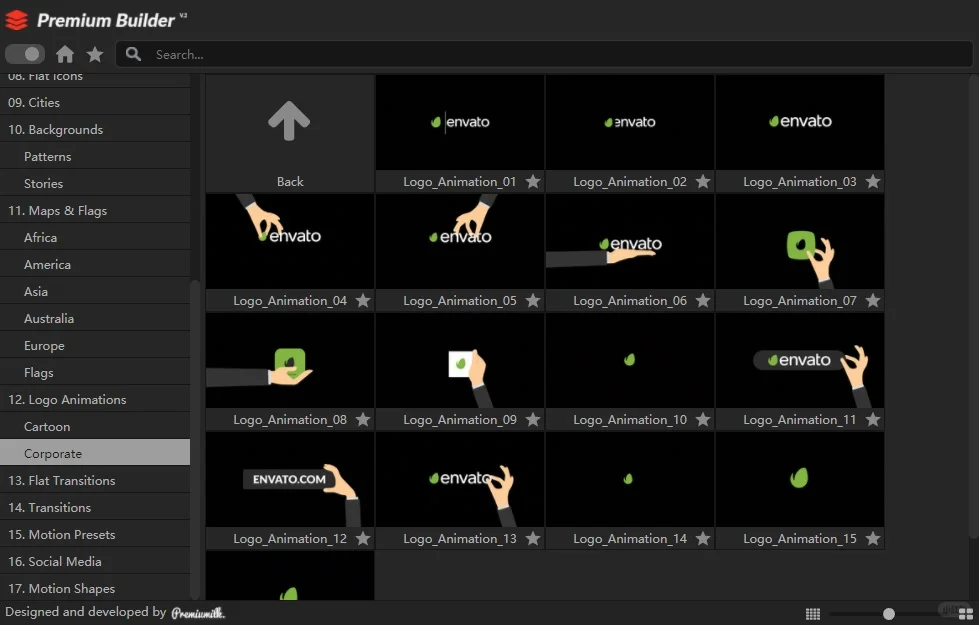Open the 11. Maps & Flags category
Viewport: 979px width, 625px height.
click(95, 210)
